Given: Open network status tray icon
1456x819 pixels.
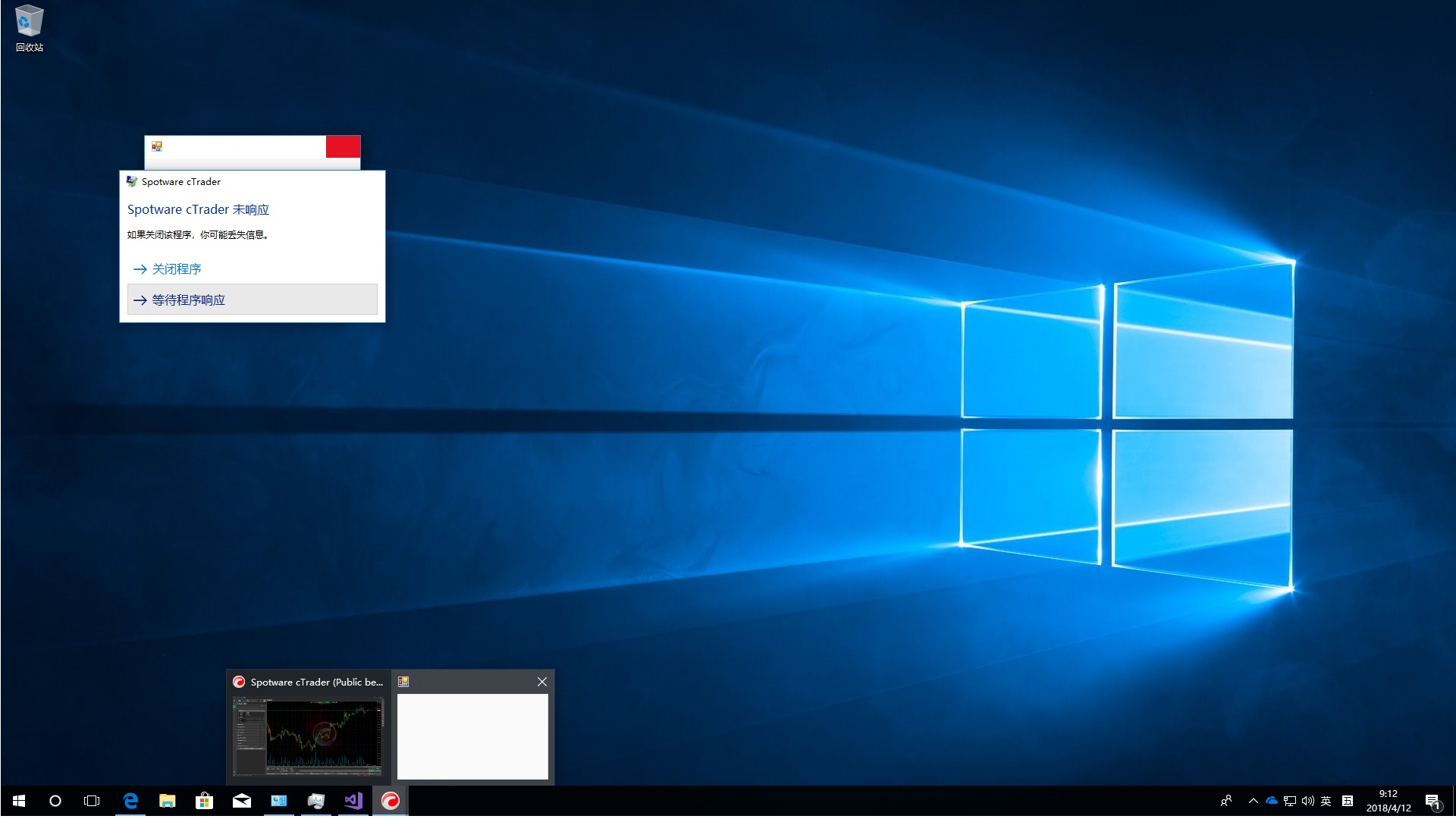Looking at the screenshot, I should 1290,801.
